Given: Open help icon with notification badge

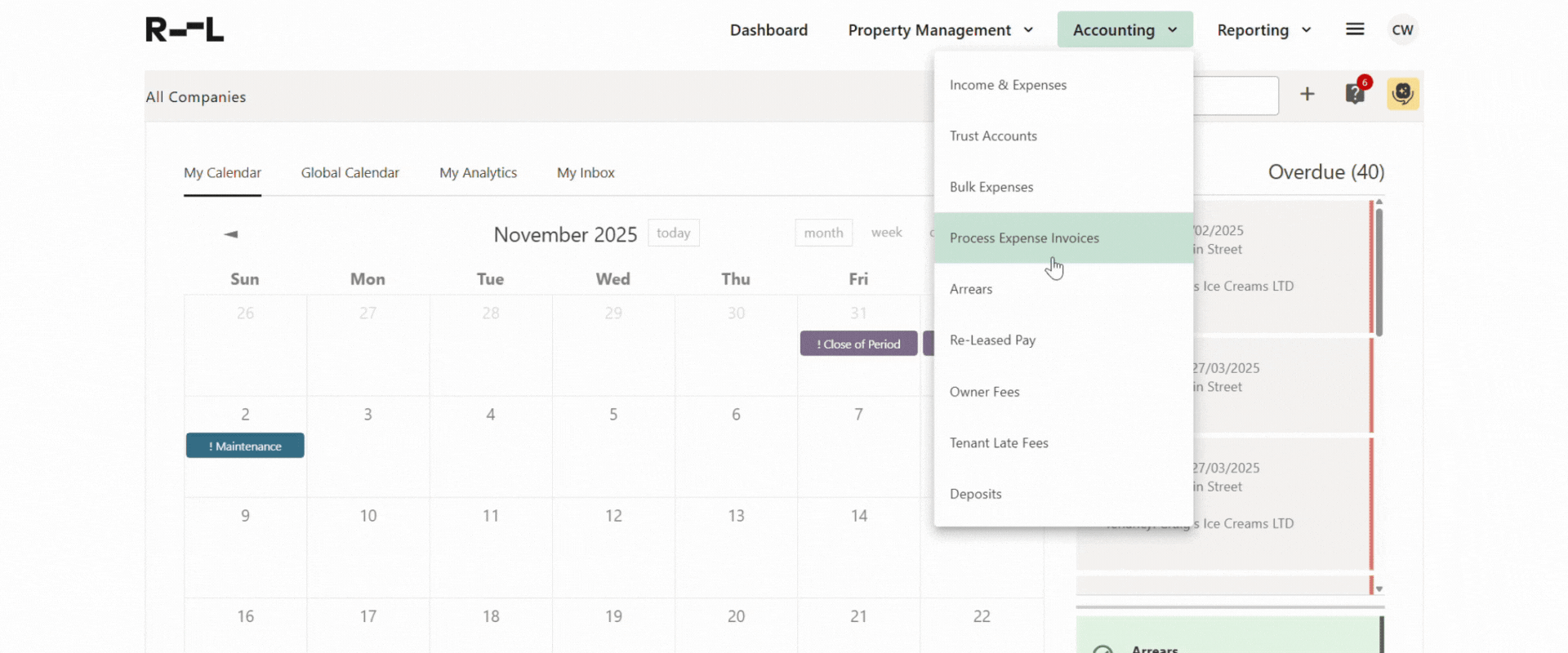Looking at the screenshot, I should click(x=1355, y=94).
